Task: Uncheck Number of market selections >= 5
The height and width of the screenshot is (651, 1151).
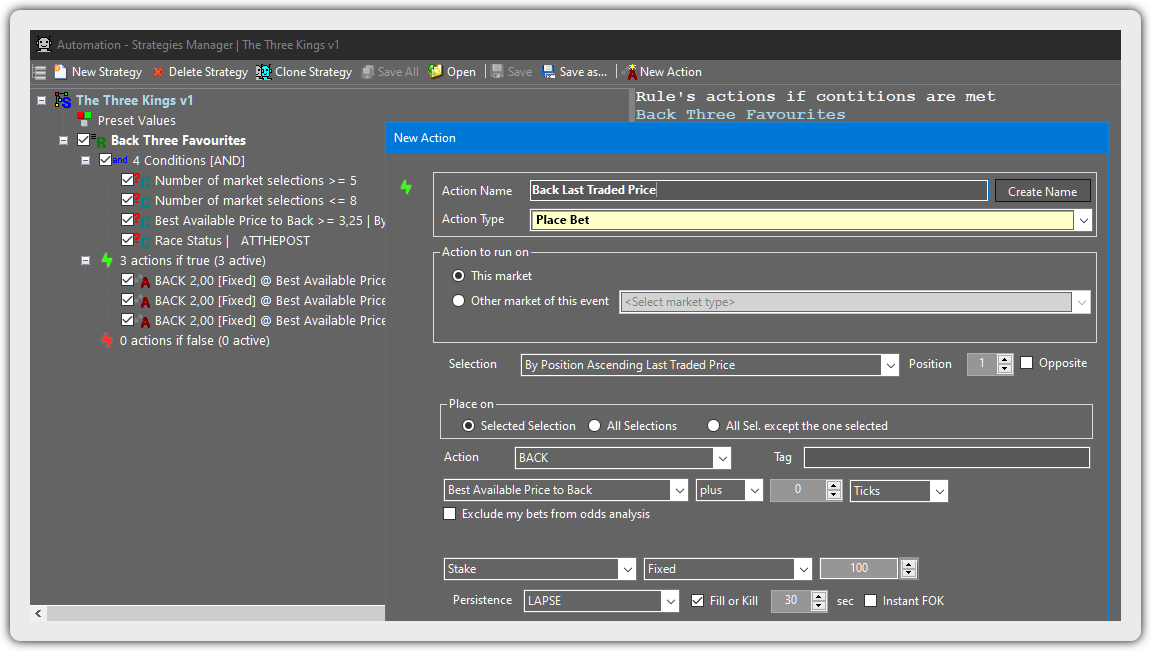Action: pos(128,179)
